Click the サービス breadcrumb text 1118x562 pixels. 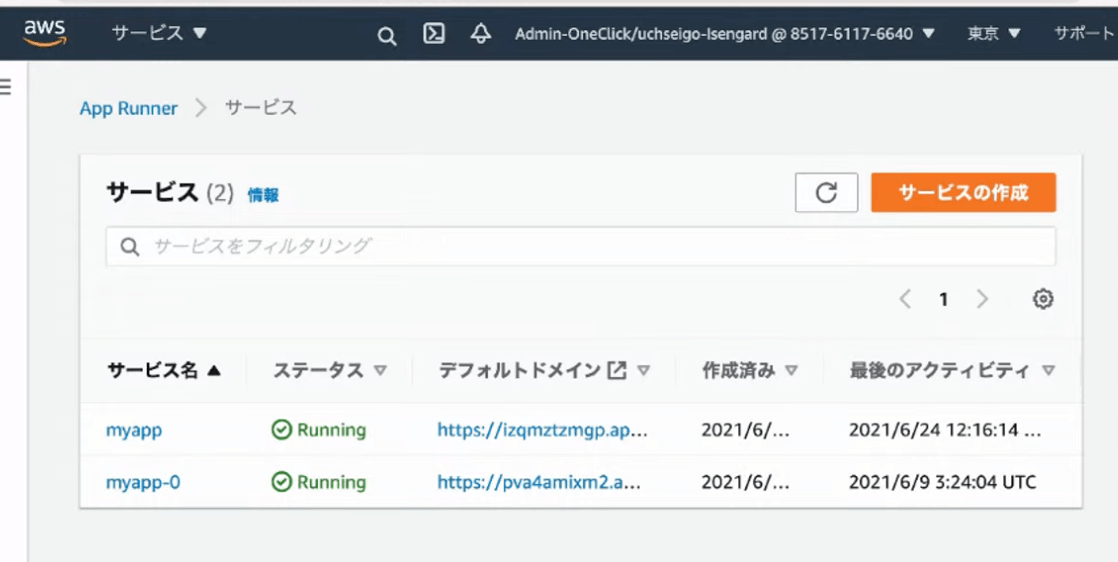coord(260,108)
